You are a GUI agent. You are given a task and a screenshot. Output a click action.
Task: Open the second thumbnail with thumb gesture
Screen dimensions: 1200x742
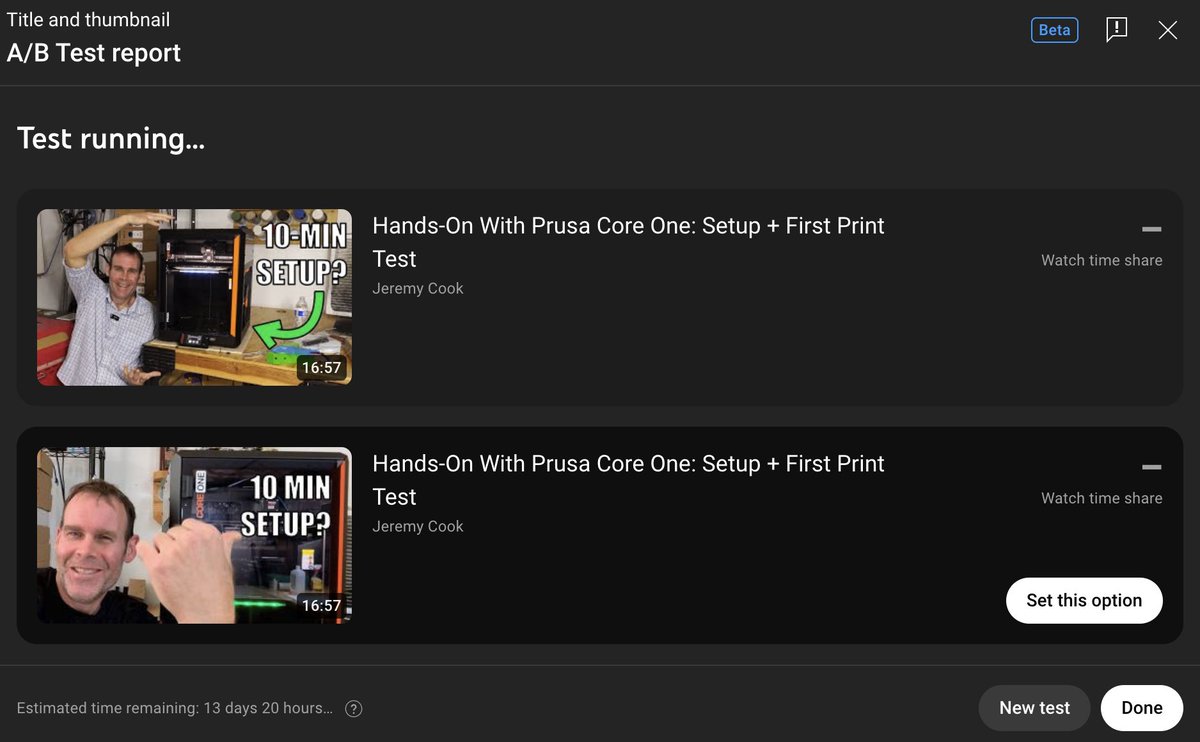(194, 535)
